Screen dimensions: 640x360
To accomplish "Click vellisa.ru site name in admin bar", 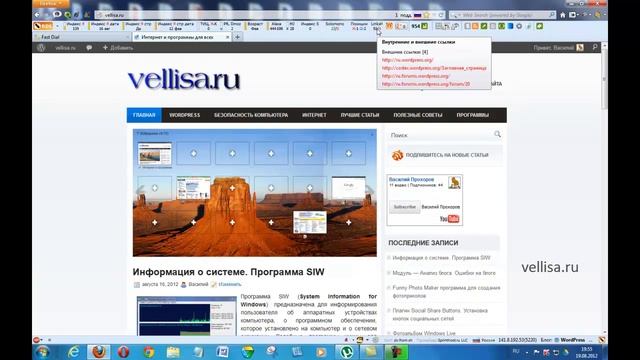I will (65, 48).
